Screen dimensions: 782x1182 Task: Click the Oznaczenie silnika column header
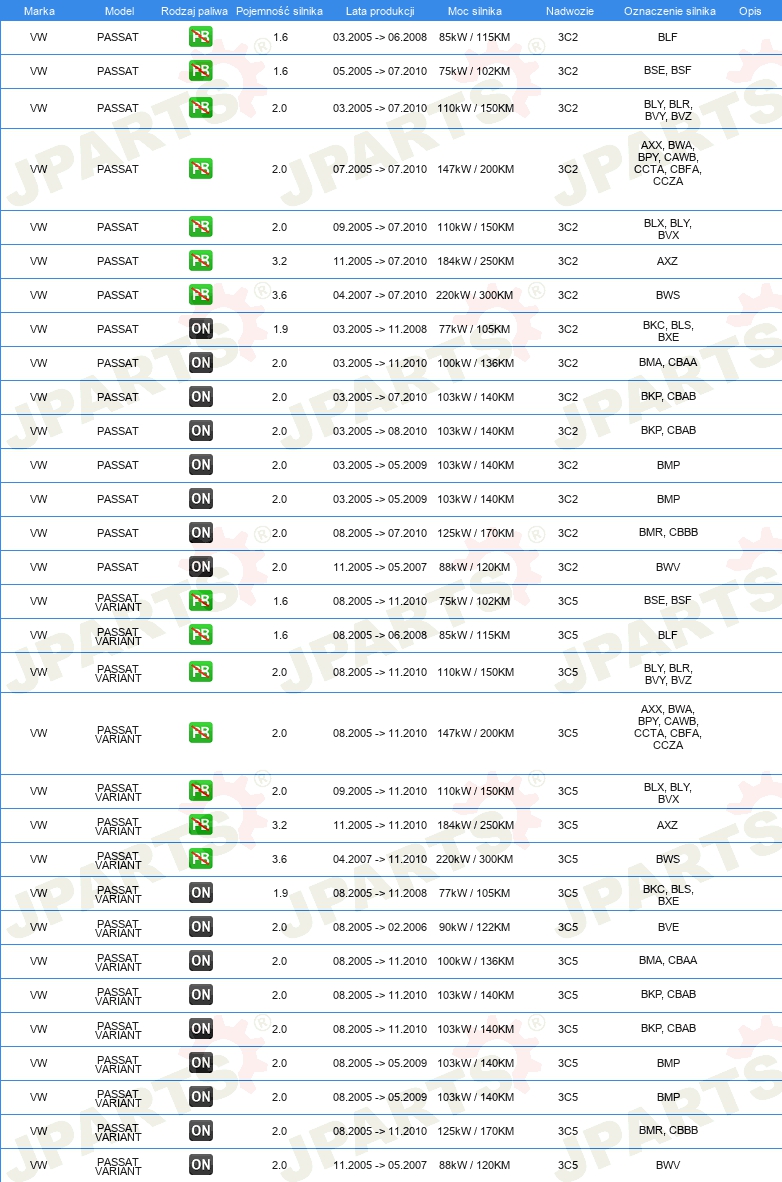[670, 11]
